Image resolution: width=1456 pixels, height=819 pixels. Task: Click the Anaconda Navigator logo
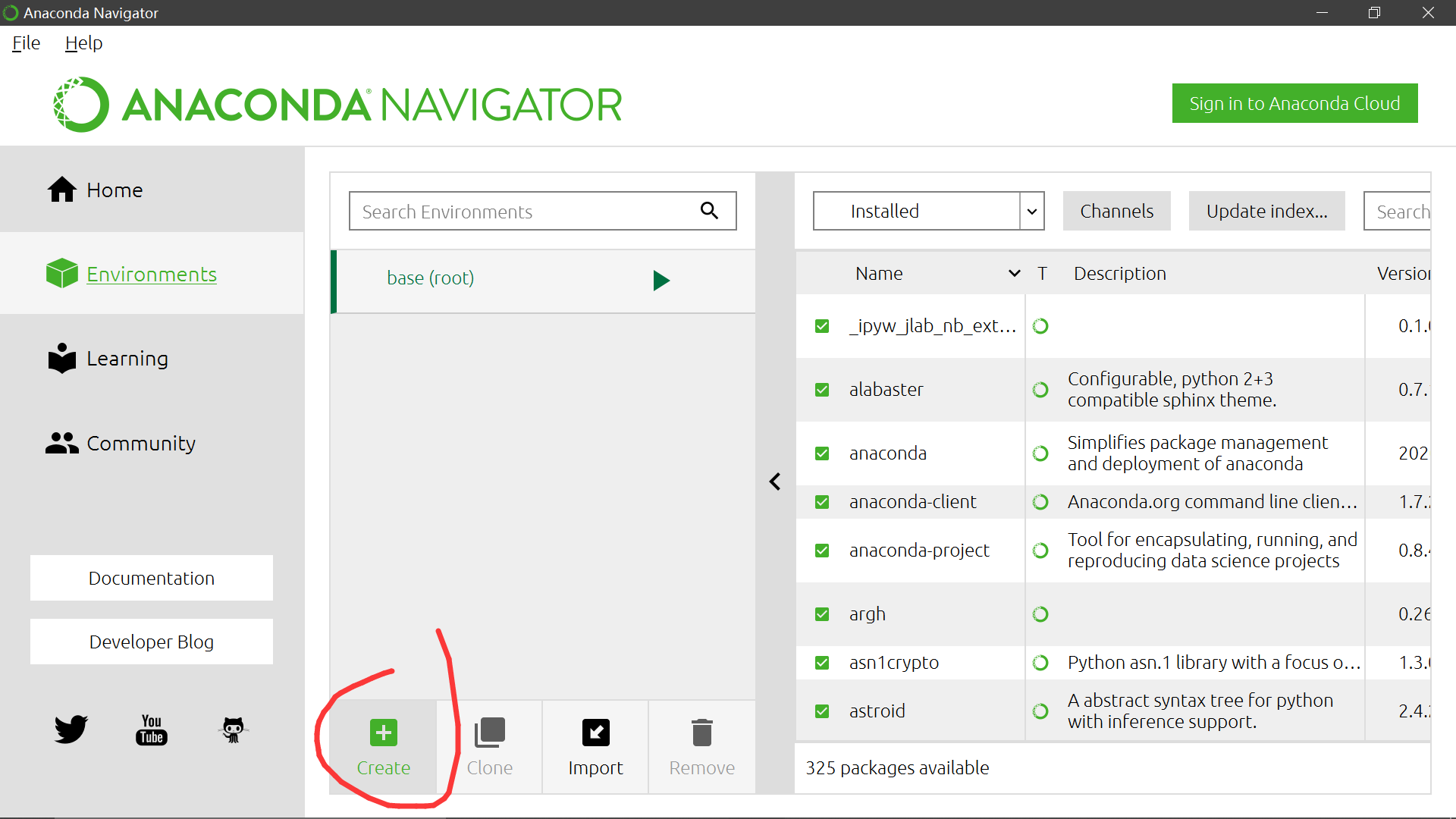337,105
